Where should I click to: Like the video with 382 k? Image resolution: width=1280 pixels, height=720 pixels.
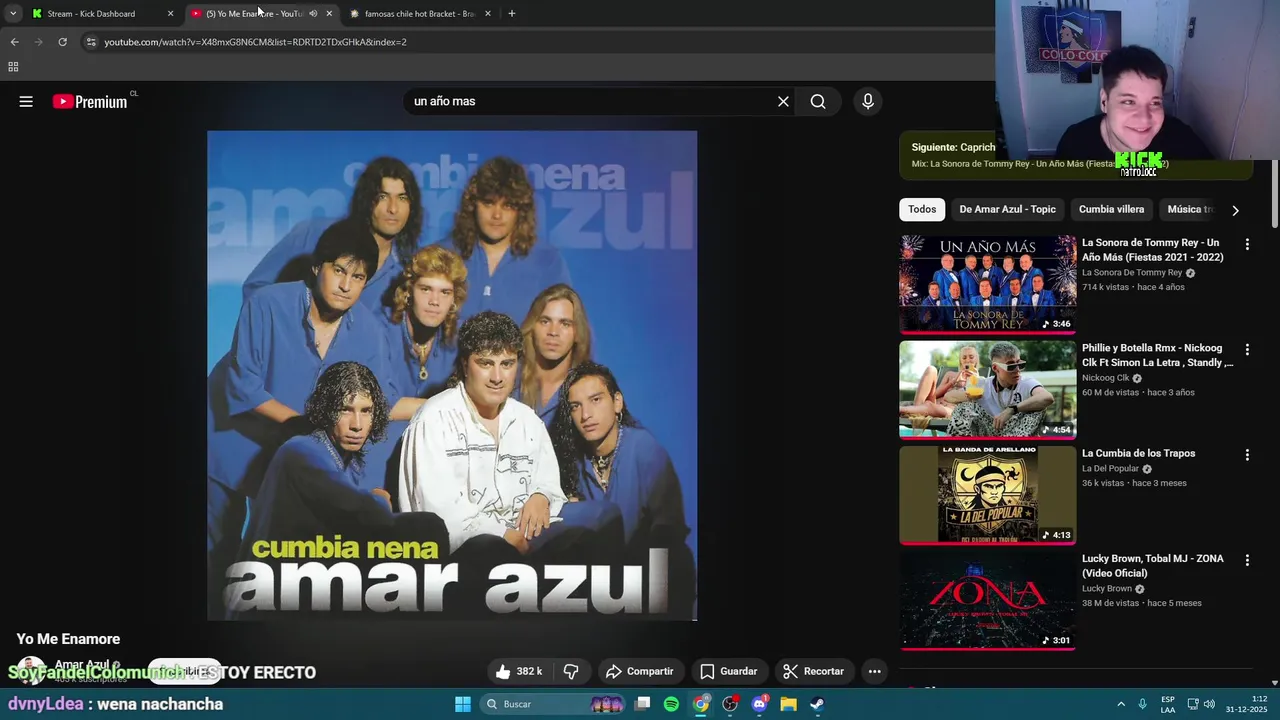pos(520,671)
